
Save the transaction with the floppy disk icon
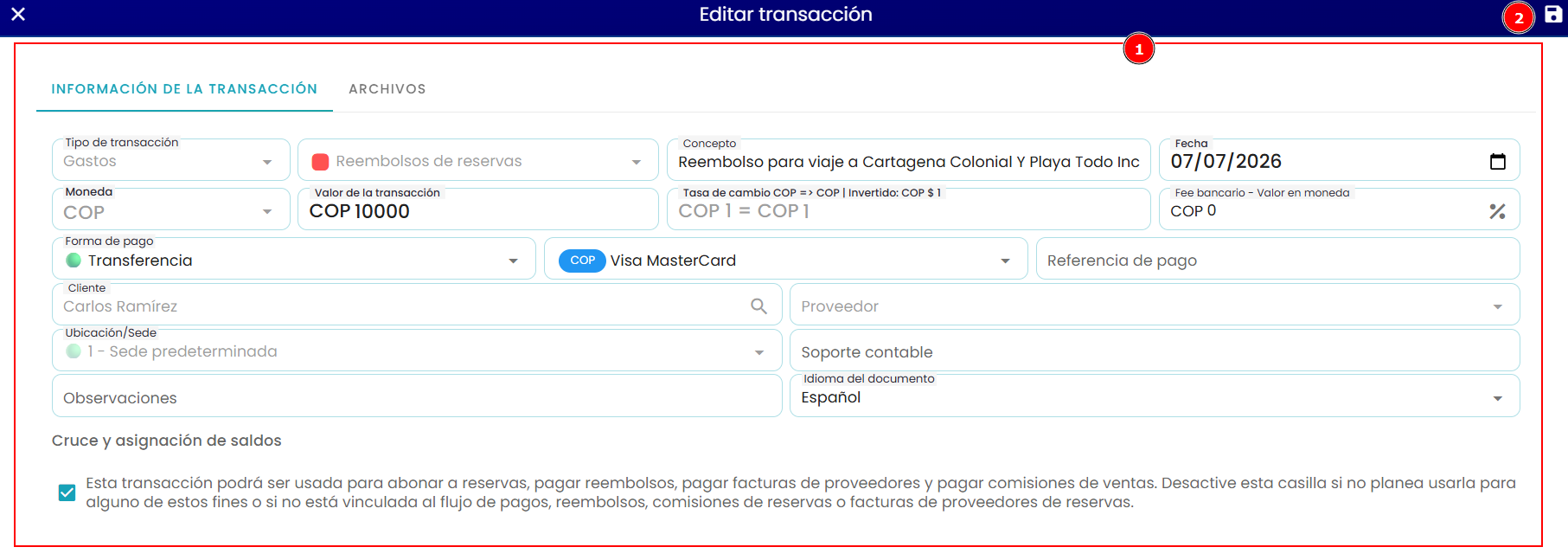(1553, 15)
